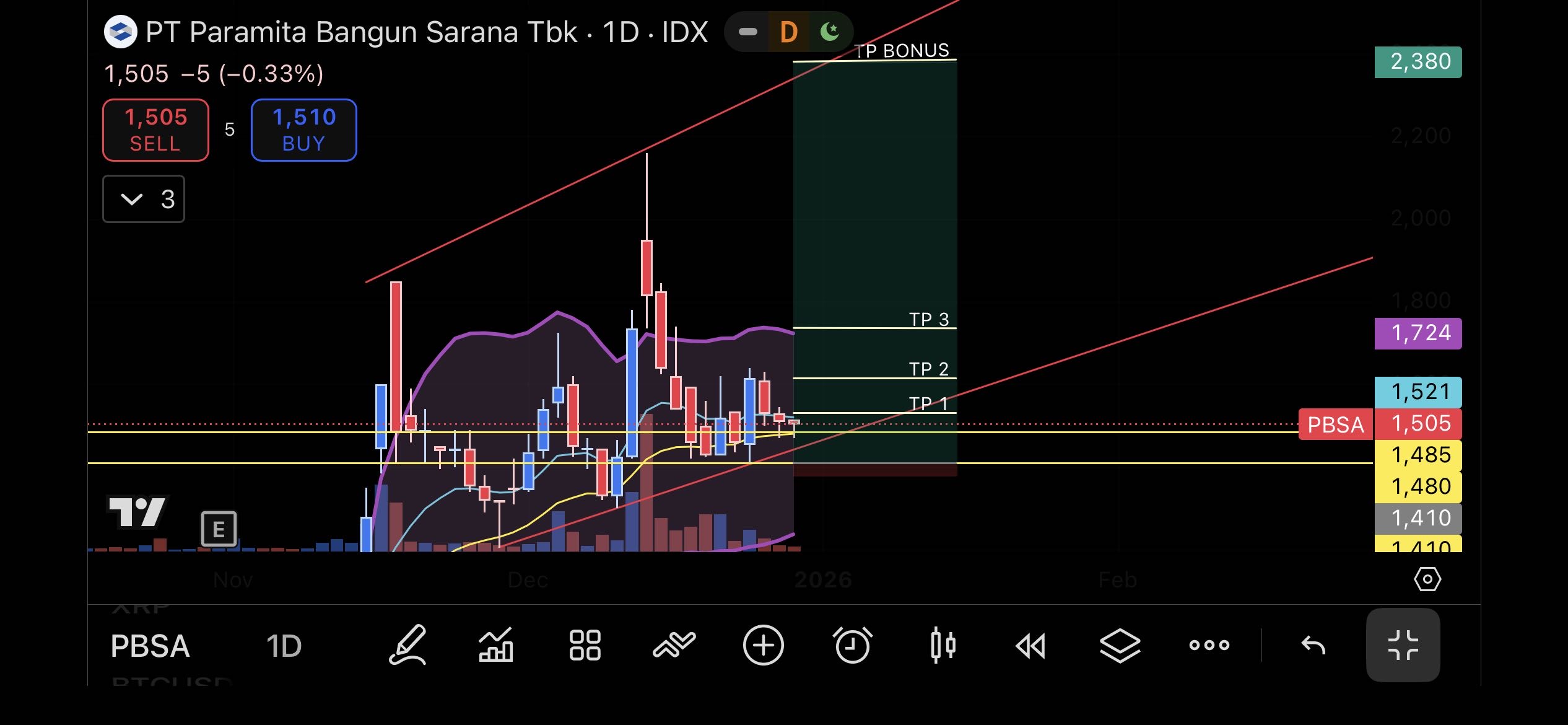Create an alert with the clock icon

pyautogui.click(x=853, y=645)
